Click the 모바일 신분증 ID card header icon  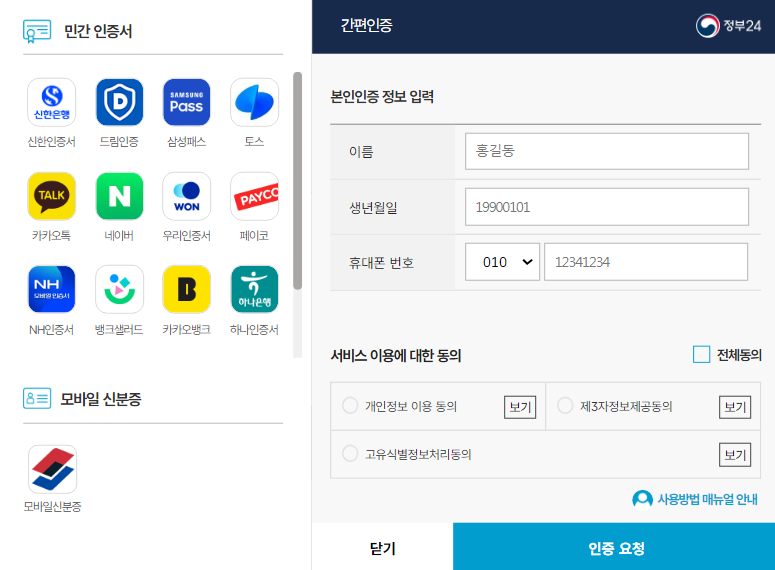[37, 398]
